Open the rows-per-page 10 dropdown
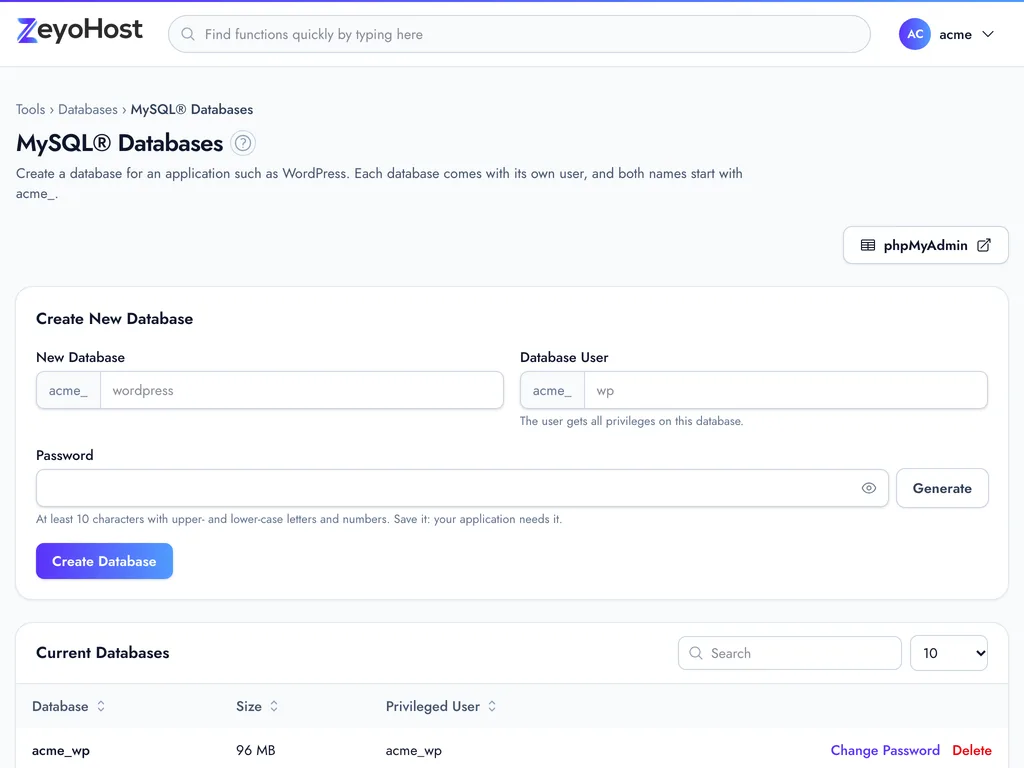The height and width of the screenshot is (768, 1024). [x=949, y=653]
